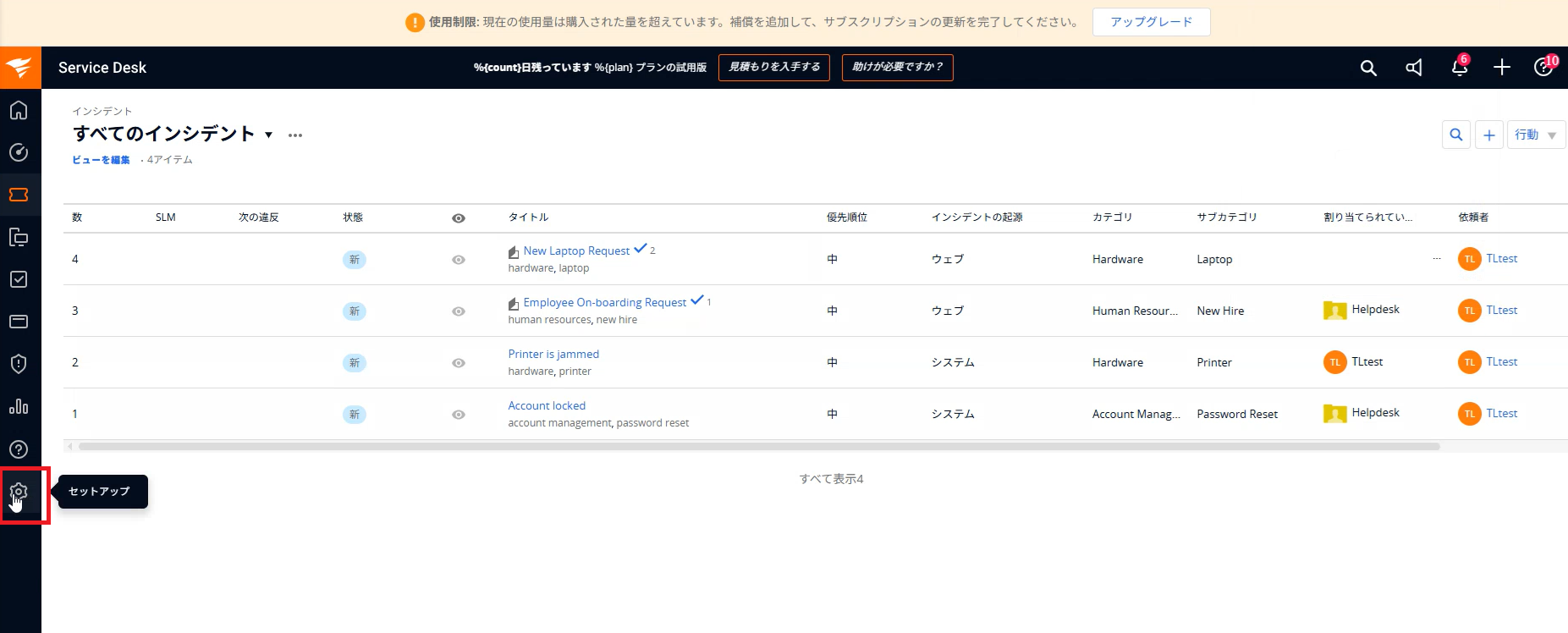The image size is (1568, 633).
Task: Open the Home sidebar icon
Action: tap(19, 110)
